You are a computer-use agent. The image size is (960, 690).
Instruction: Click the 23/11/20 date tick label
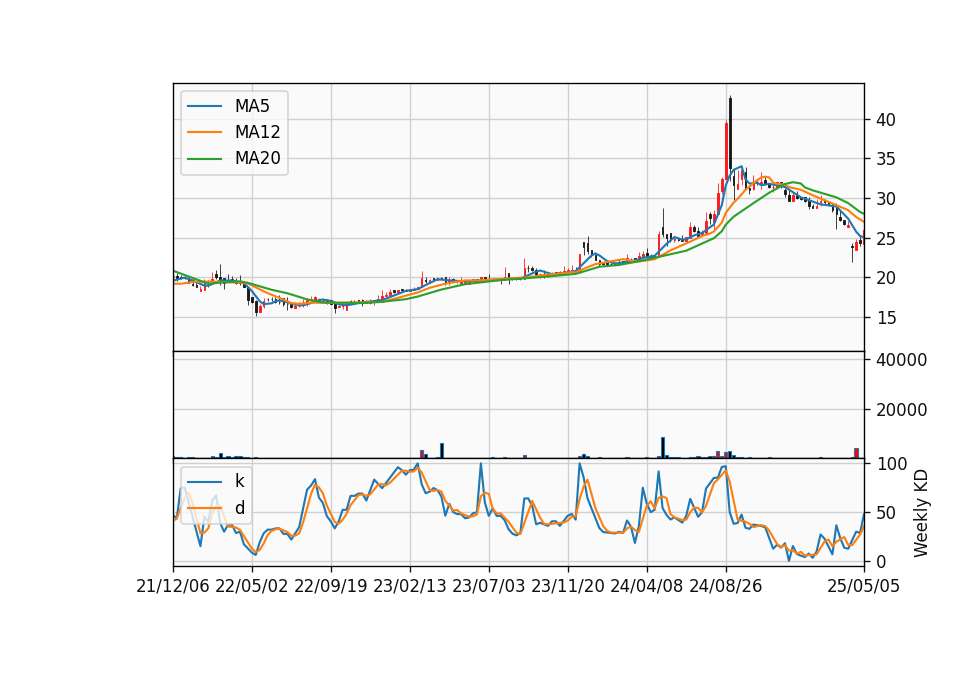(x=568, y=586)
